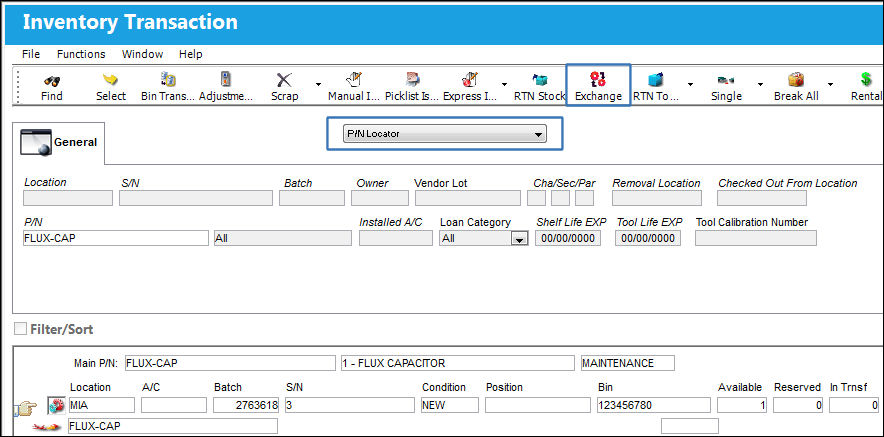This screenshot has width=884, height=437.
Task: Open the Window menu
Action: pyautogui.click(x=143, y=54)
